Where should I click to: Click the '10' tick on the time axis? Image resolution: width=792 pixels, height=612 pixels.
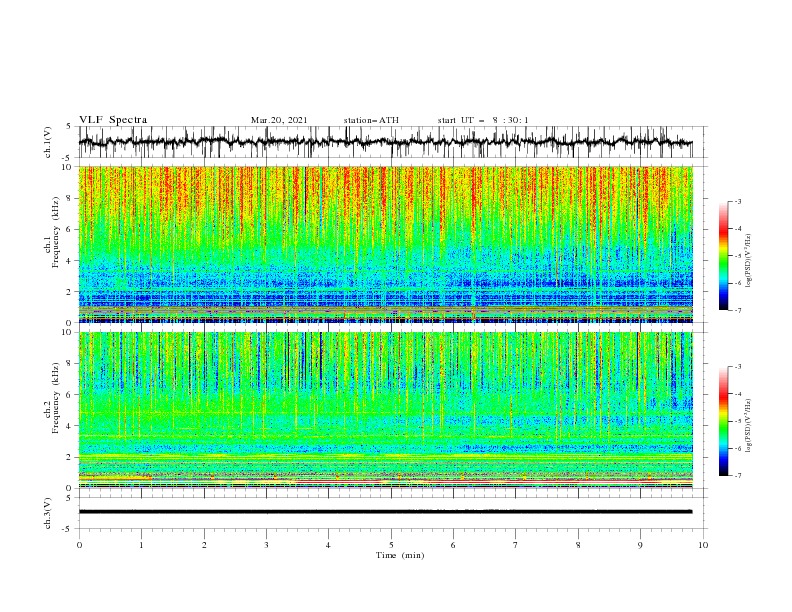pyautogui.click(x=703, y=545)
